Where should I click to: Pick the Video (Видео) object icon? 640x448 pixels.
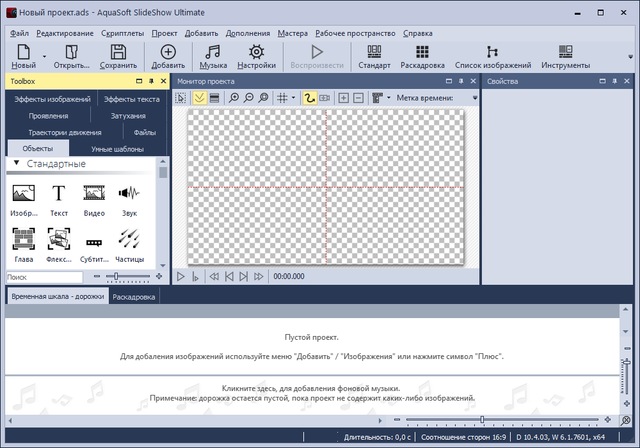point(94,199)
